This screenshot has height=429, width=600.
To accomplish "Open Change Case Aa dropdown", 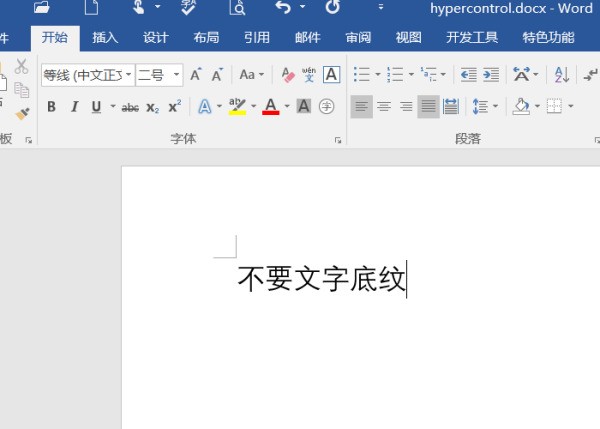I will pos(251,75).
